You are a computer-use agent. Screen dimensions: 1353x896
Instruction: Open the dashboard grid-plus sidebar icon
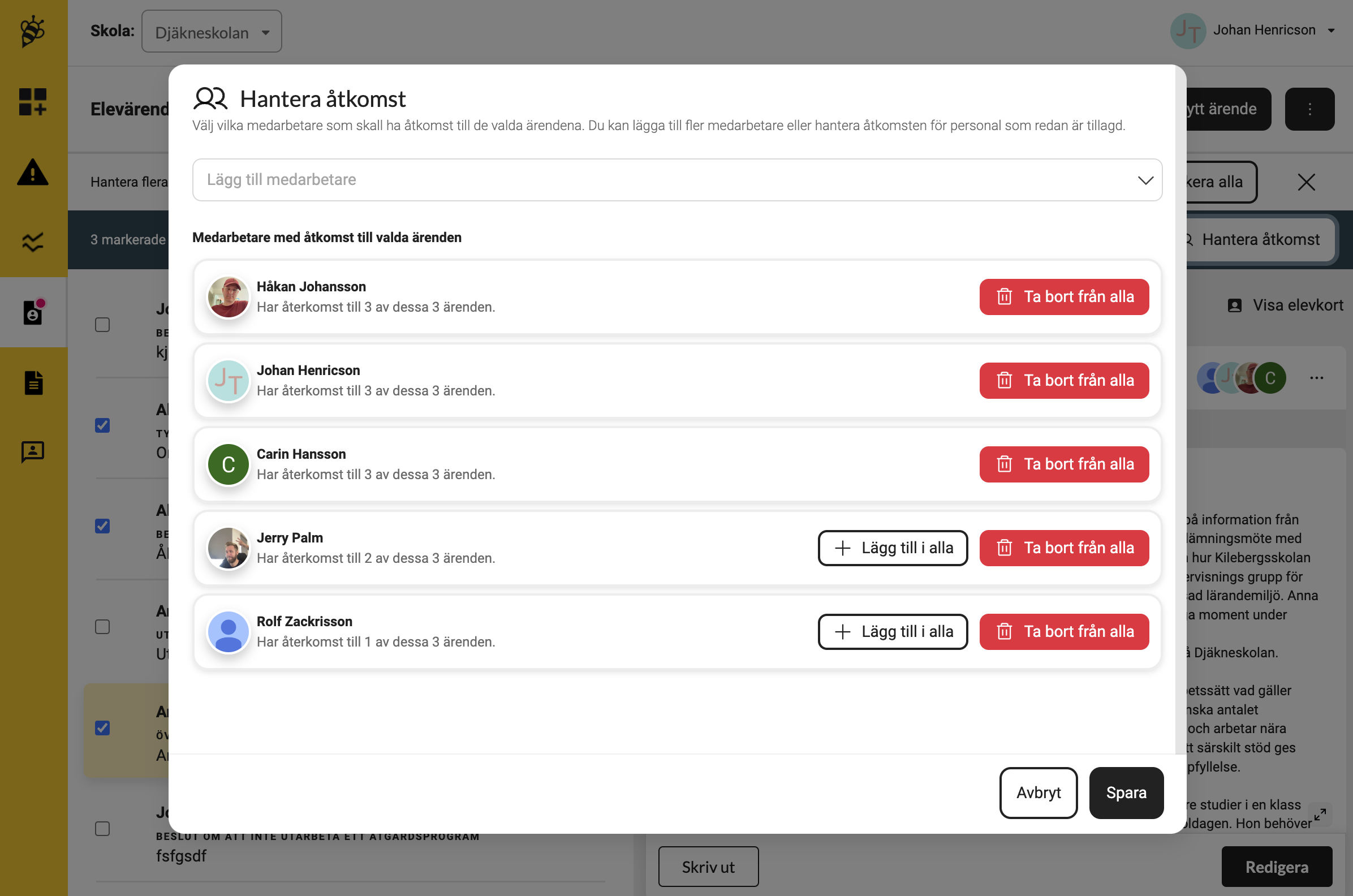[x=33, y=102]
